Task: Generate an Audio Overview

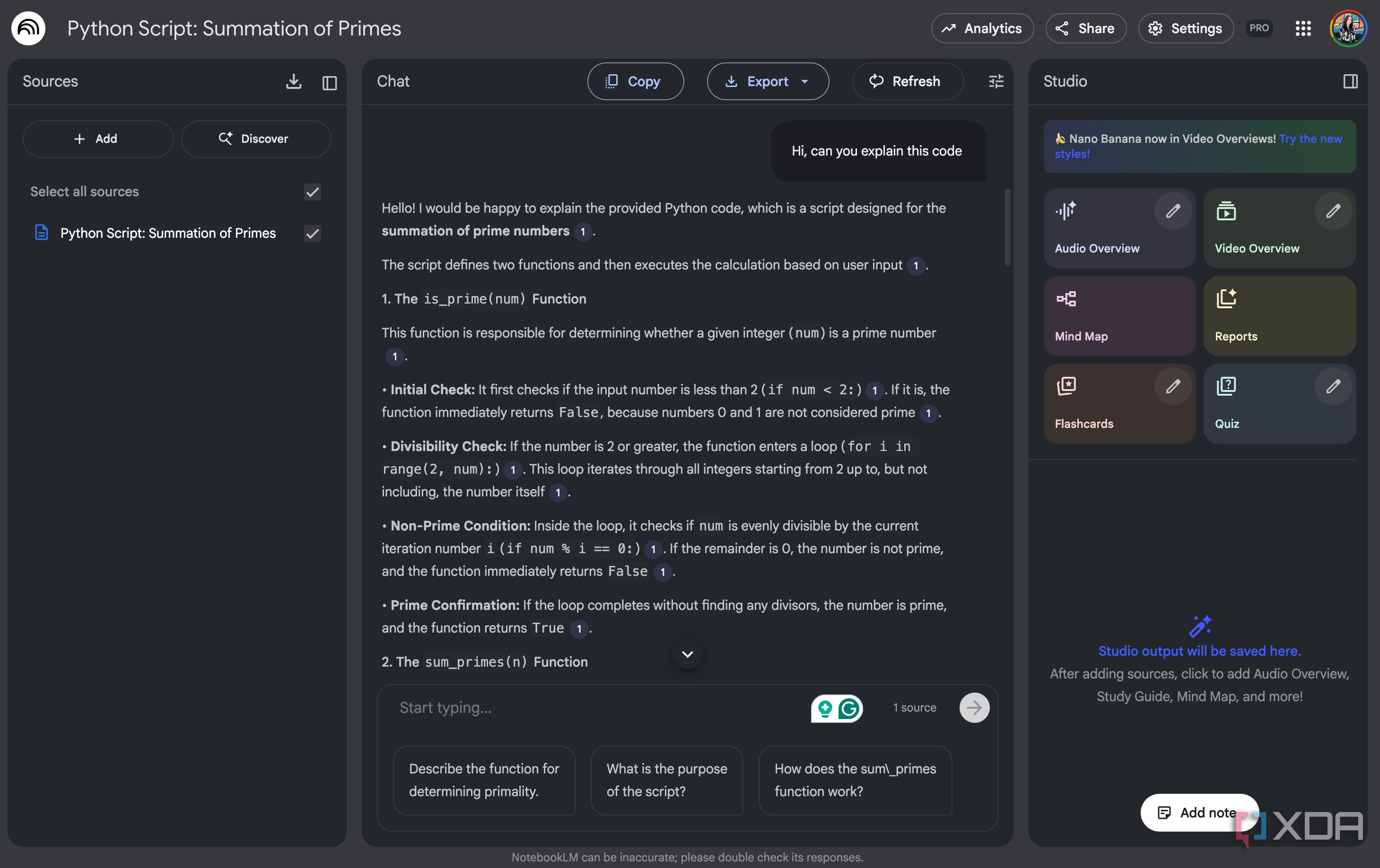Action: coord(1118,228)
